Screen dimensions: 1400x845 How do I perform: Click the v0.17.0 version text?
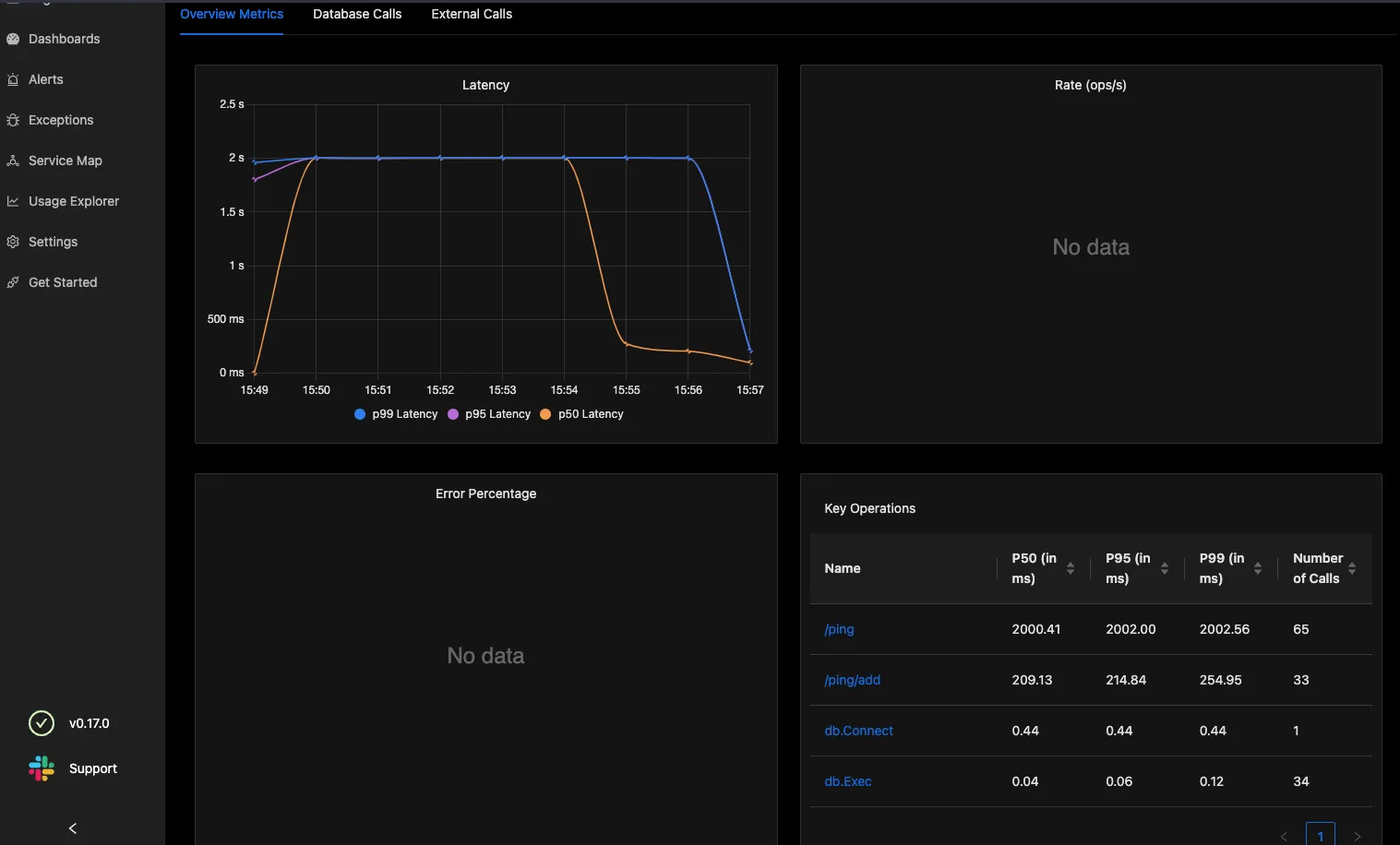tap(89, 723)
